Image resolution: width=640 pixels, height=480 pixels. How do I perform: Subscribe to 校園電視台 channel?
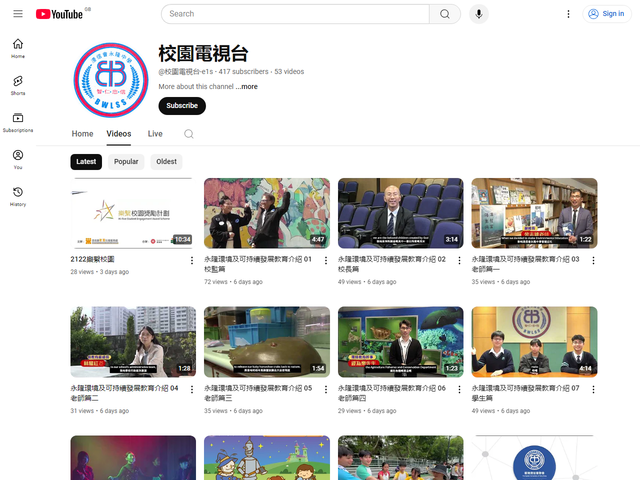pyautogui.click(x=182, y=106)
